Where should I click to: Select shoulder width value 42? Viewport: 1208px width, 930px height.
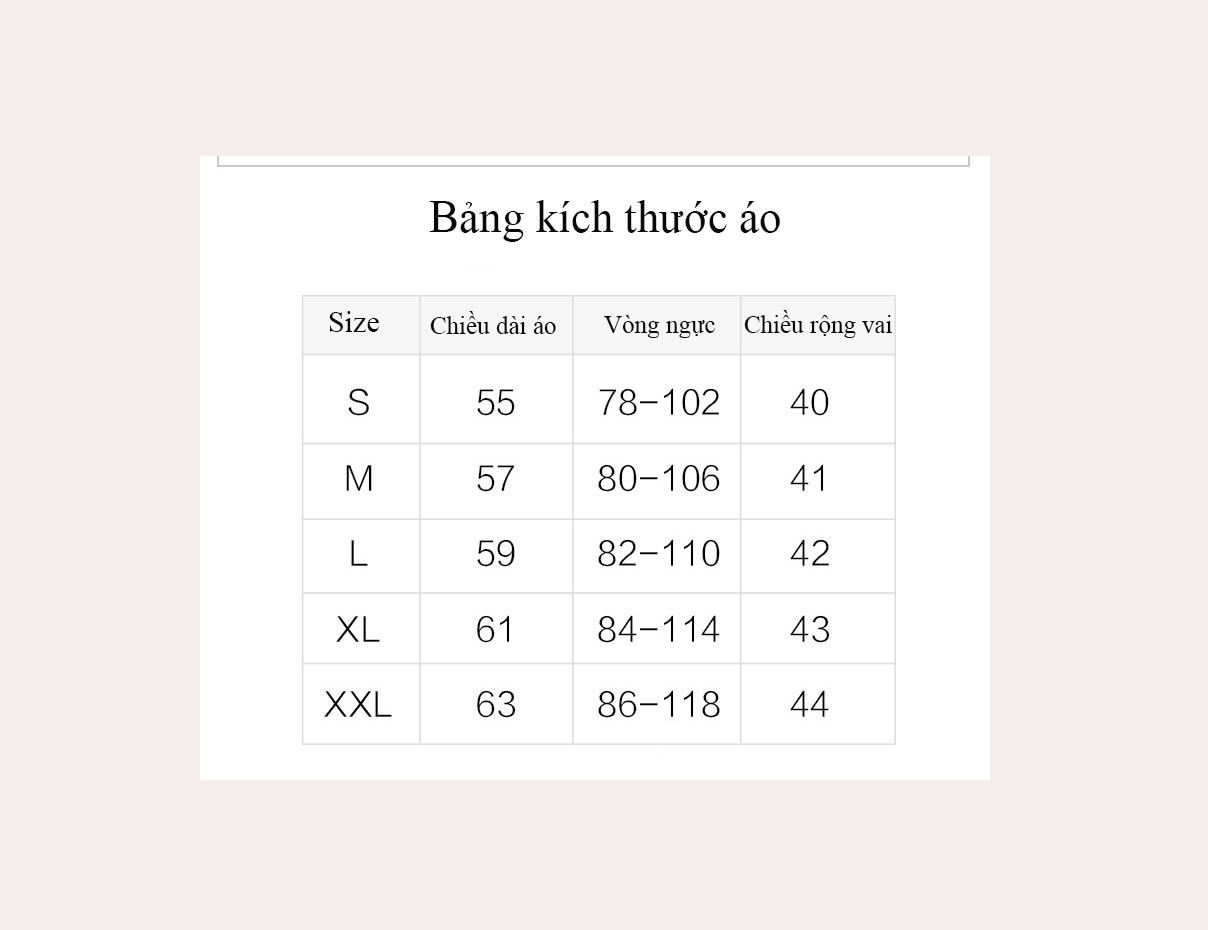pos(810,554)
